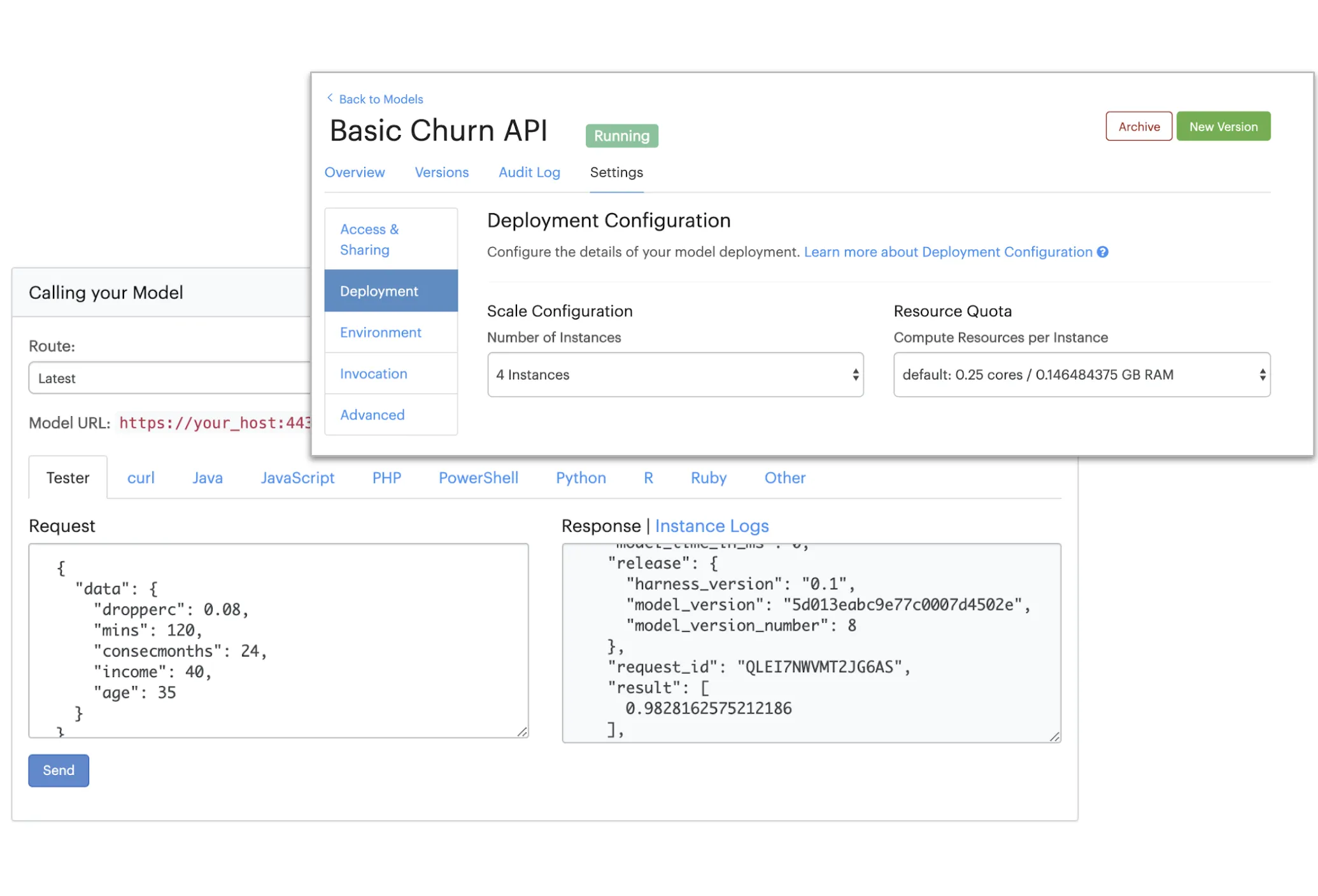Screen dimensions: 1318x896
Task: Click the help question mark icon
Action: (x=1103, y=252)
